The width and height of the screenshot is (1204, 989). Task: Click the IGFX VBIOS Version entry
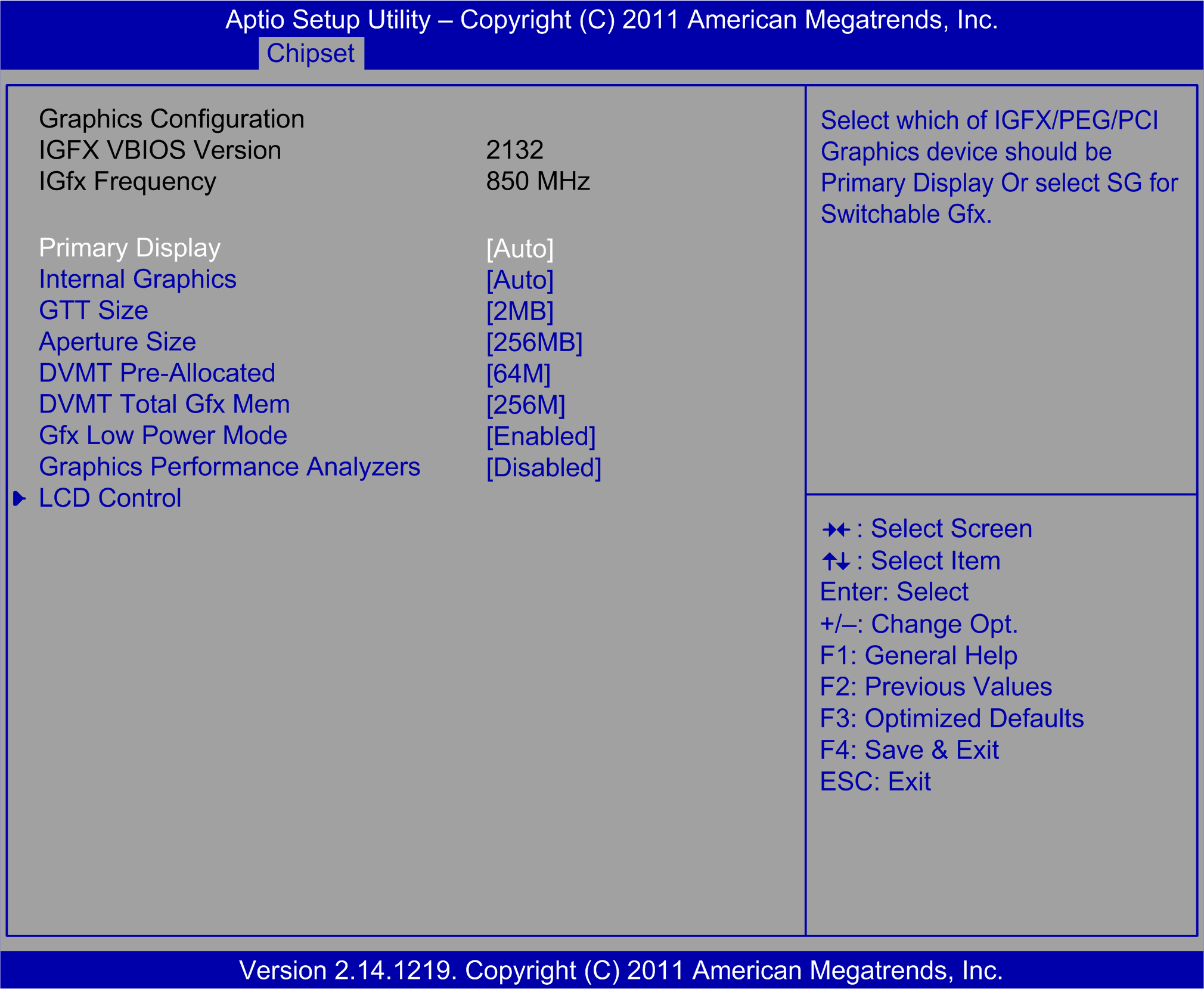pos(159,150)
